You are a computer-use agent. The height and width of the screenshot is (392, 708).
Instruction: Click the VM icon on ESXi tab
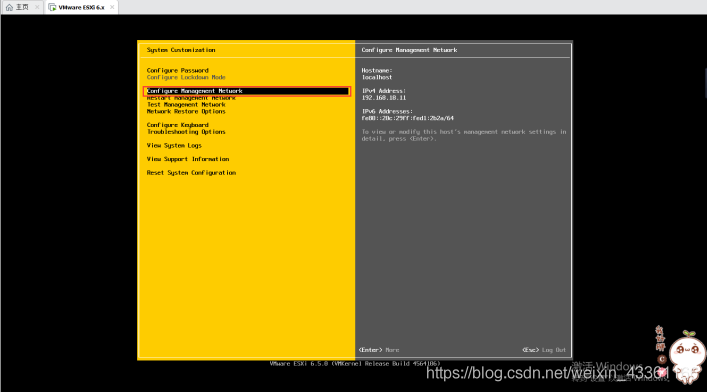[52, 7]
